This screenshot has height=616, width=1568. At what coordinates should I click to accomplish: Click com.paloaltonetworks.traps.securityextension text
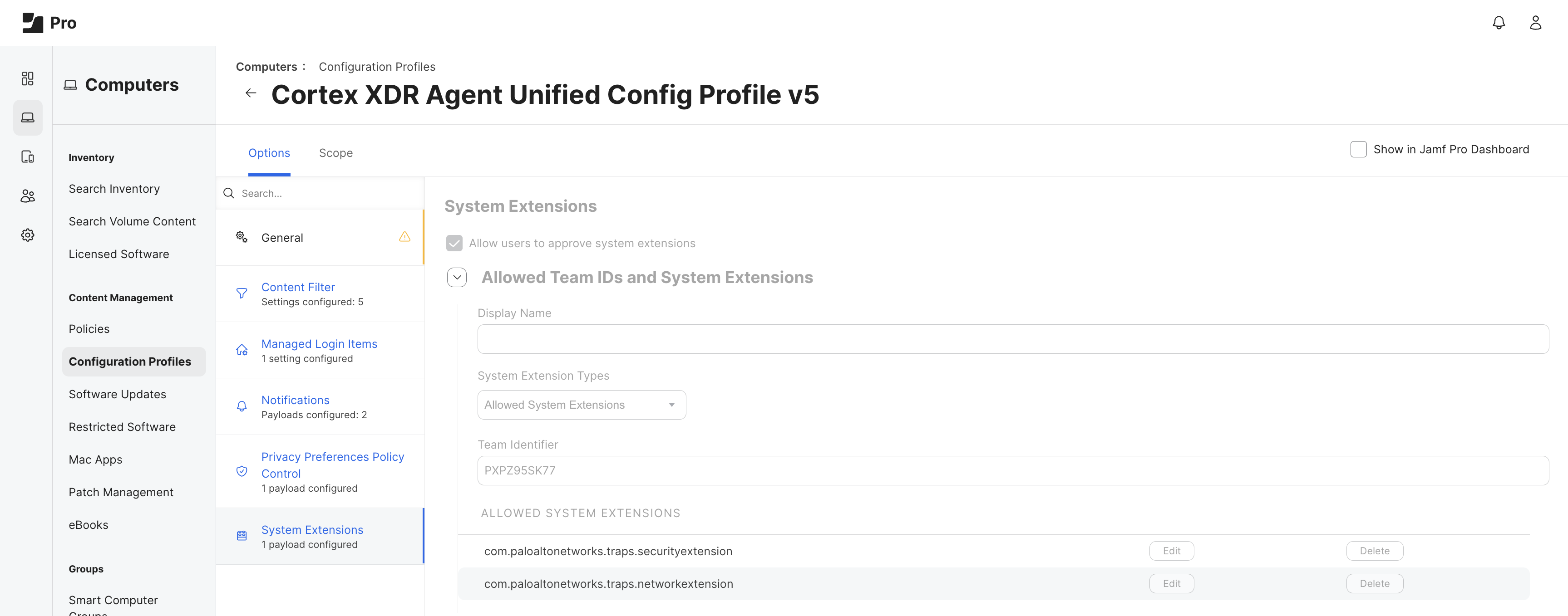point(608,552)
